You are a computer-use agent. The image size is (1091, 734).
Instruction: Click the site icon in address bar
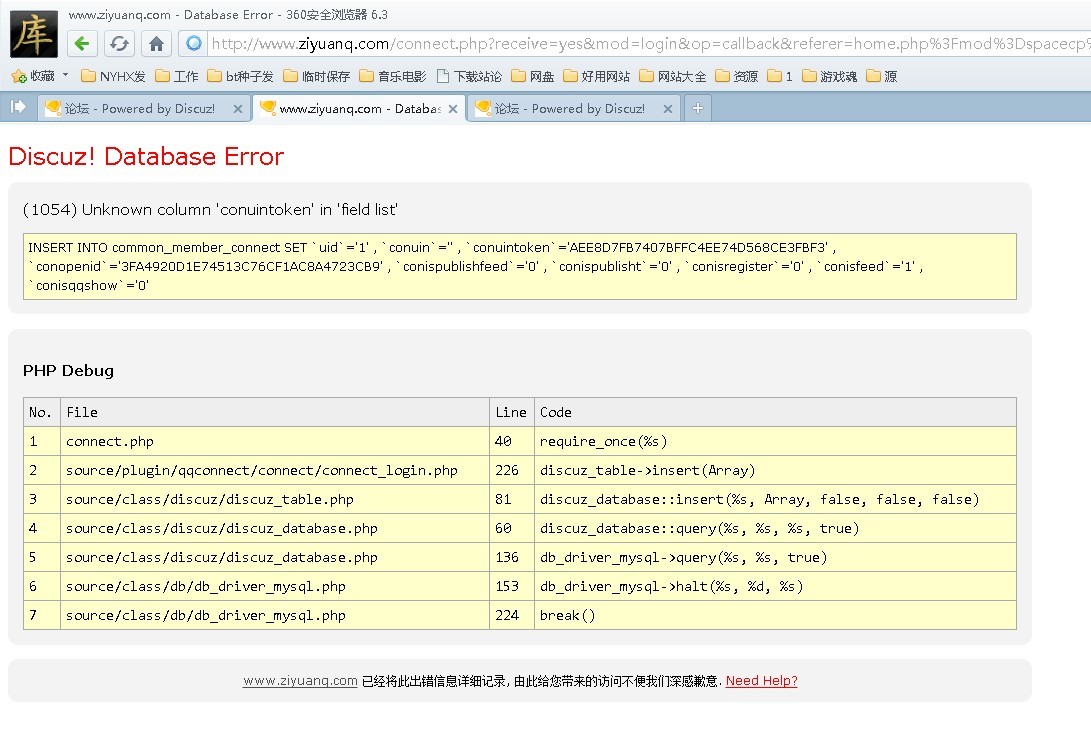[x=194, y=43]
